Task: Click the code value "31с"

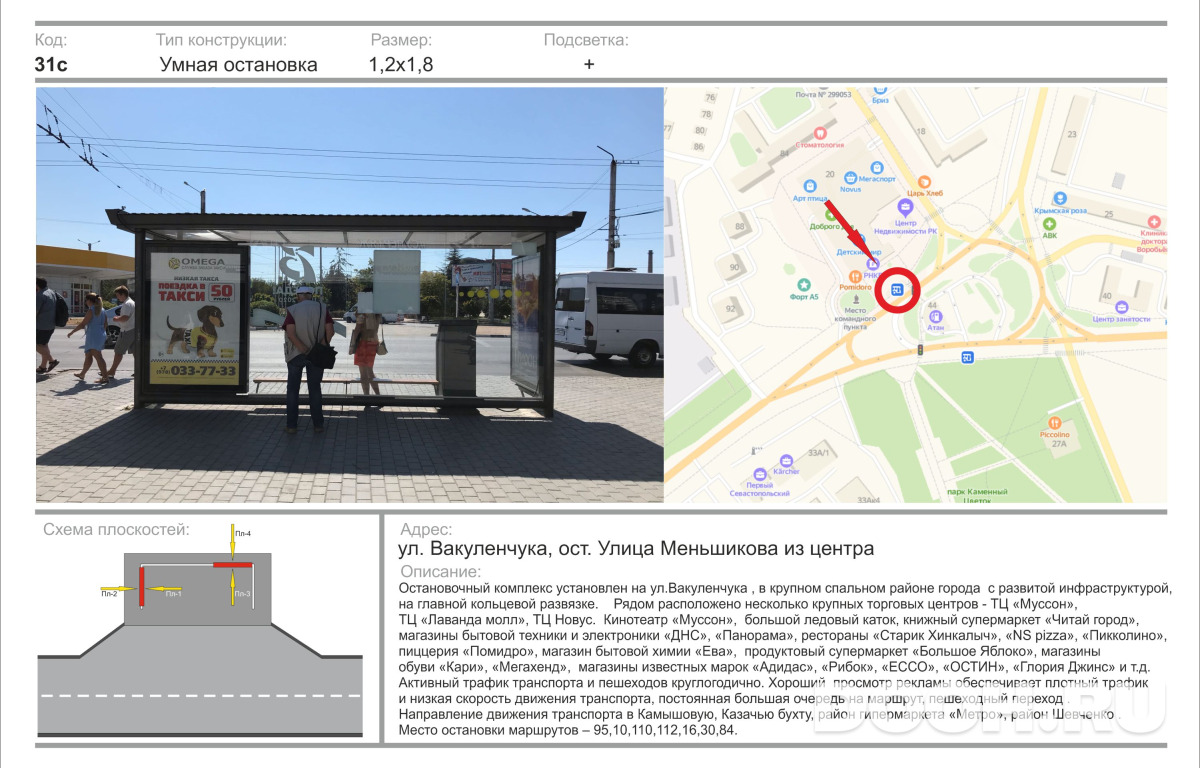Action: pyautogui.click(x=51, y=65)
